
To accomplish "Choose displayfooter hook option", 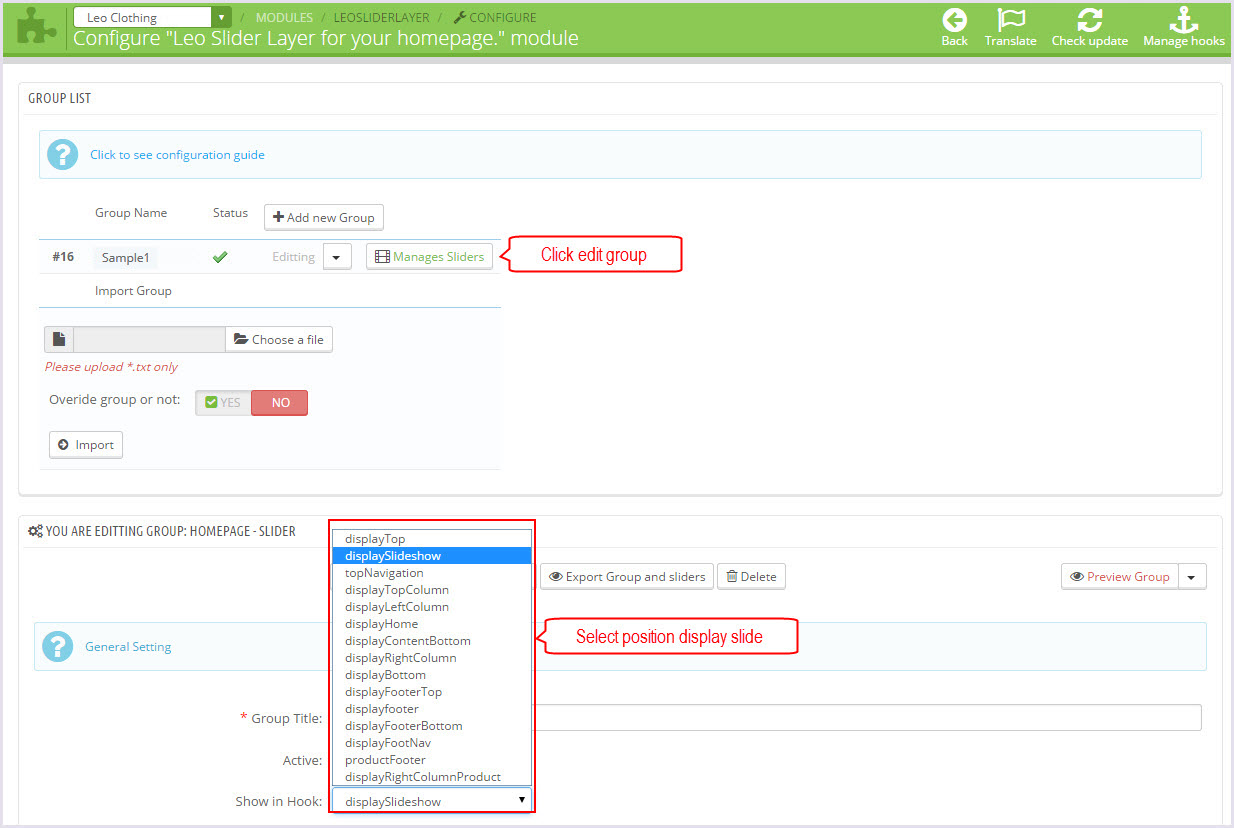I will tap(432, 709).
